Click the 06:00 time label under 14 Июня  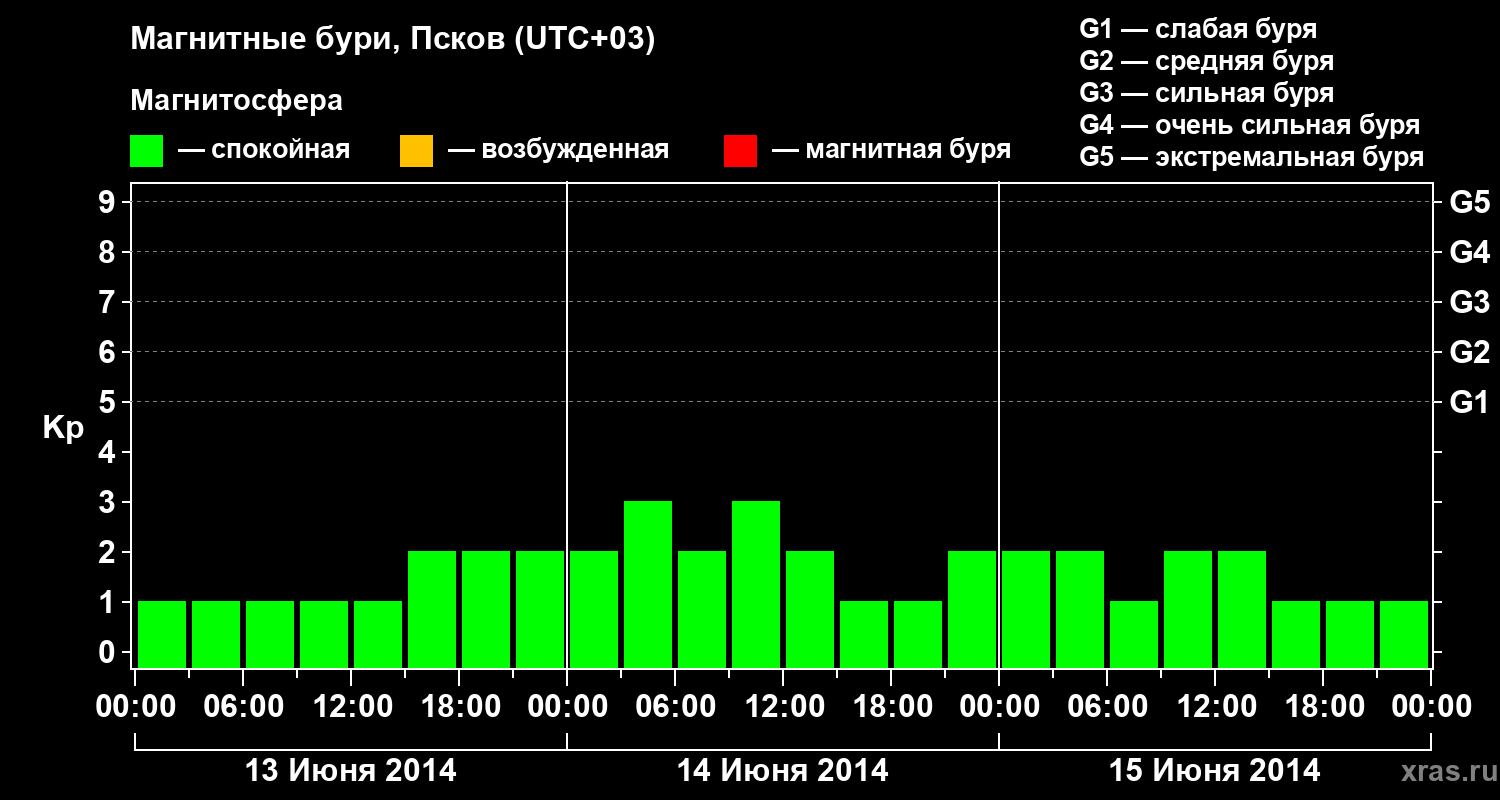[x=675, y=707]
